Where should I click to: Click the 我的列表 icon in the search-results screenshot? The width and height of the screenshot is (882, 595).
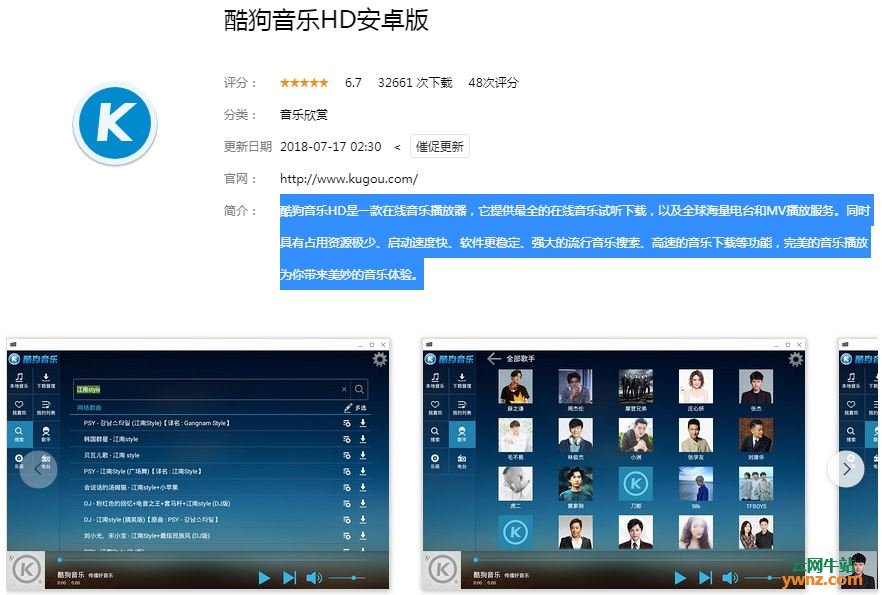pyautogui.click(x=46, y=407)
